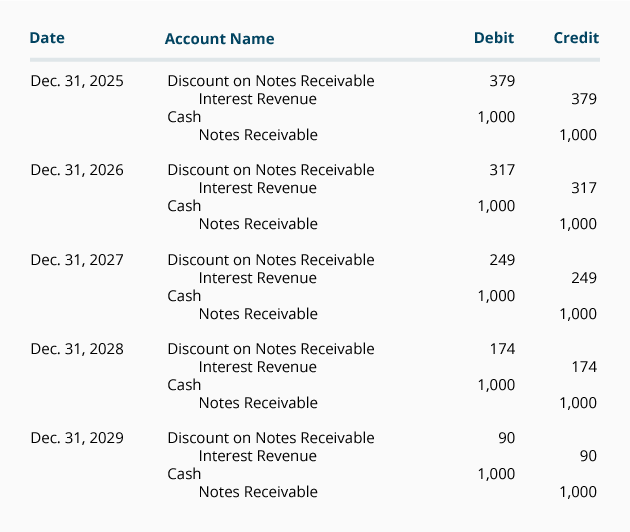630x532 pixels.
Task: Click the 249 debit amount
Action: pyautogui.click(x=502, y=260)
